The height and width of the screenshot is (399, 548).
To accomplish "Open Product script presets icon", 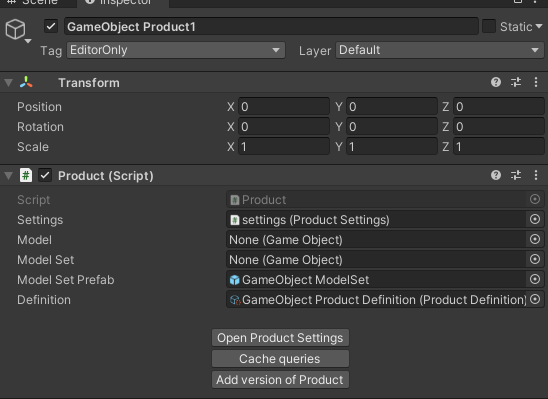I will tap(516, 175).
